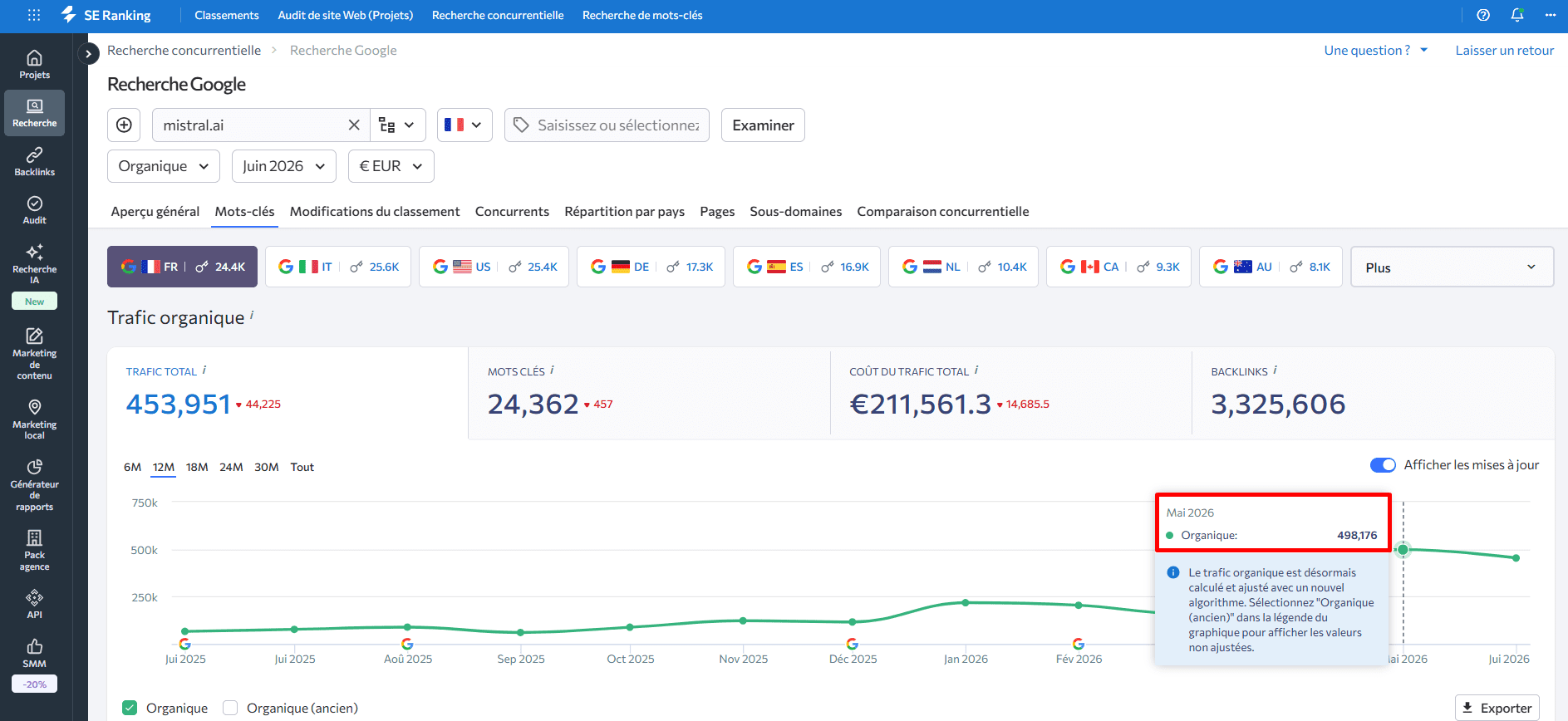Click the SE Ranking logo
This screenshot has width=1568, height=721.
click(x=106, y=15)
